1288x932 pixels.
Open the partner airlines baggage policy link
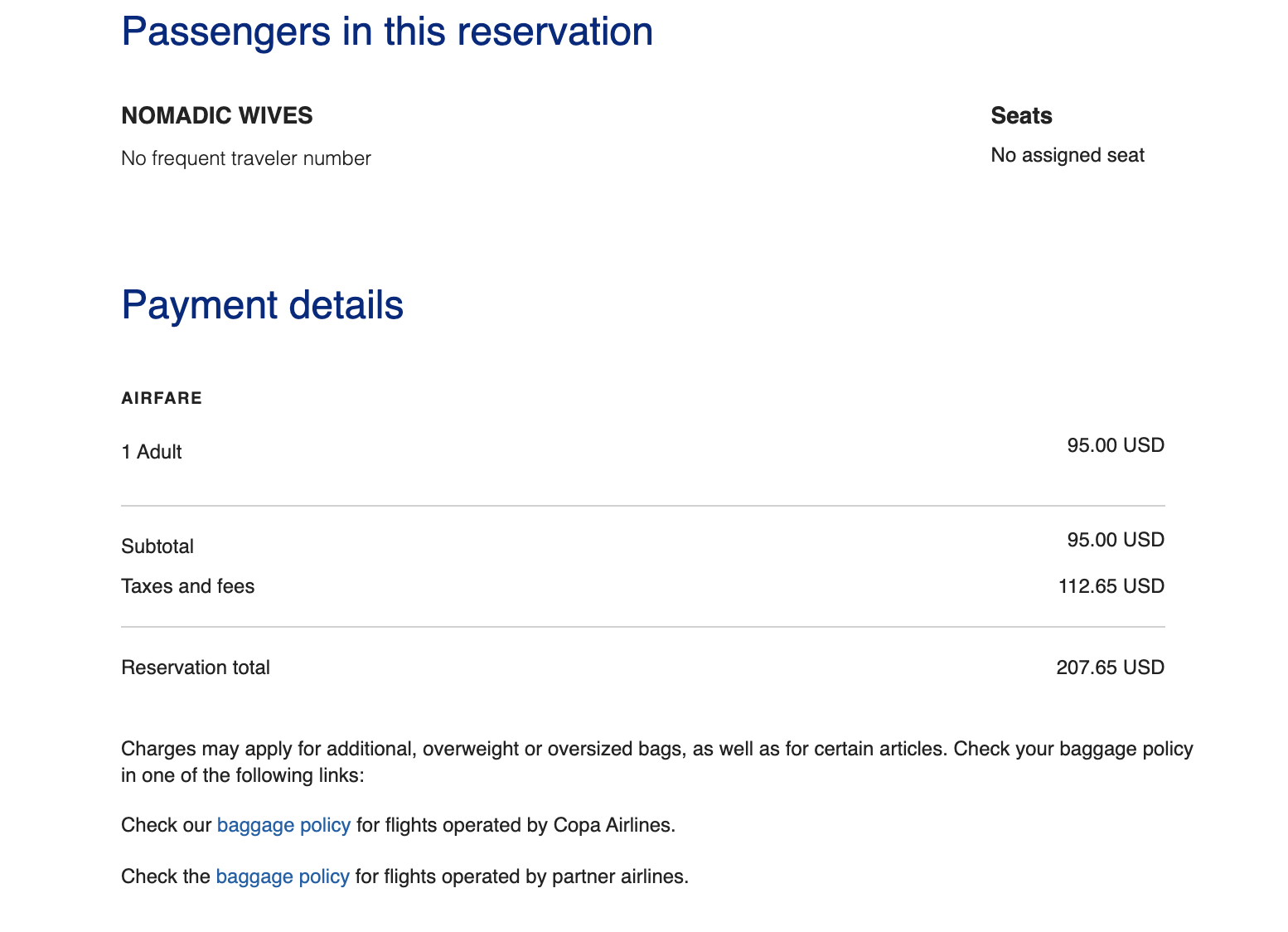[283, 876]
